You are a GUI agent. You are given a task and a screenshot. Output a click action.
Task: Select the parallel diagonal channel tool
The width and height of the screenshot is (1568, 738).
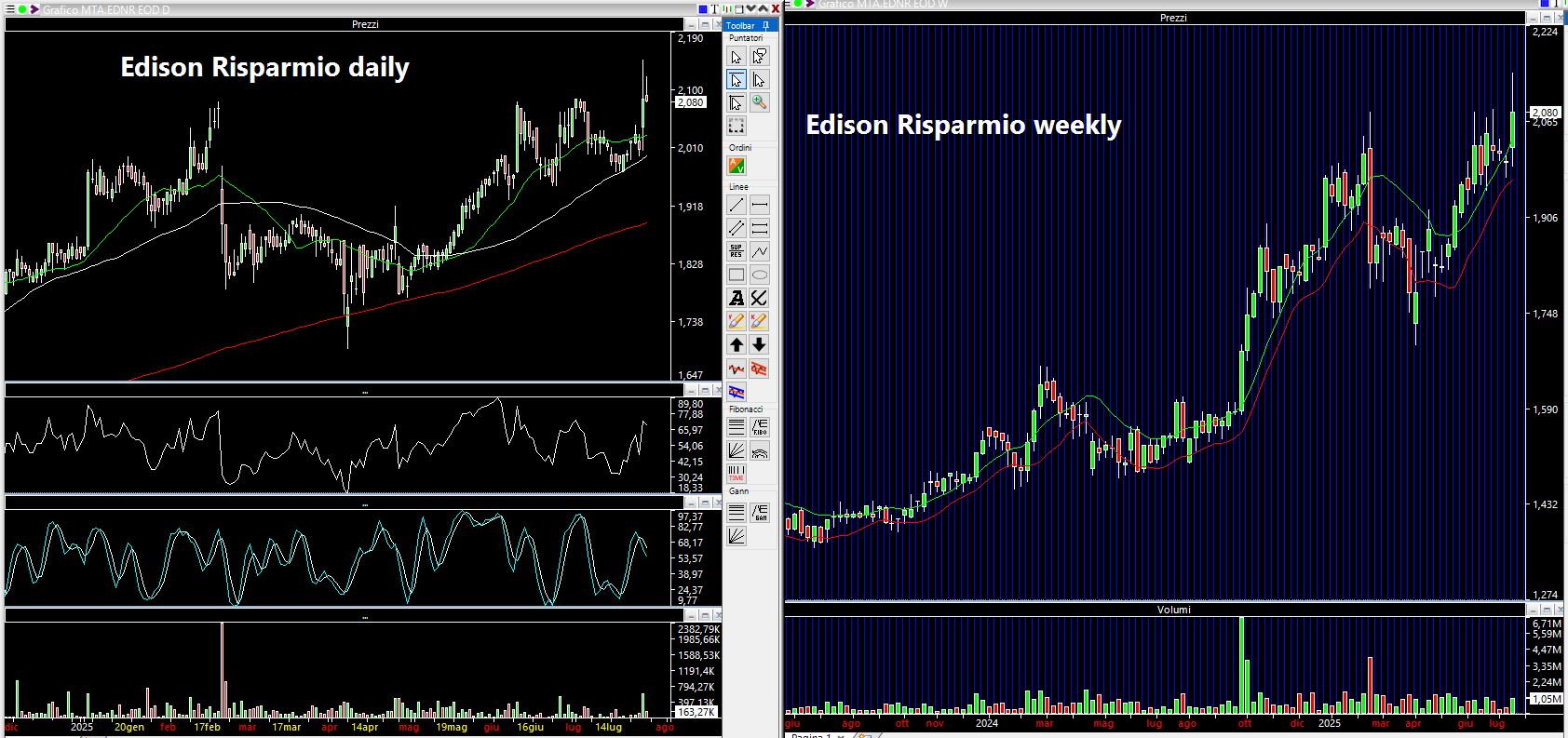pyautogui.click(x=737, y=228)
